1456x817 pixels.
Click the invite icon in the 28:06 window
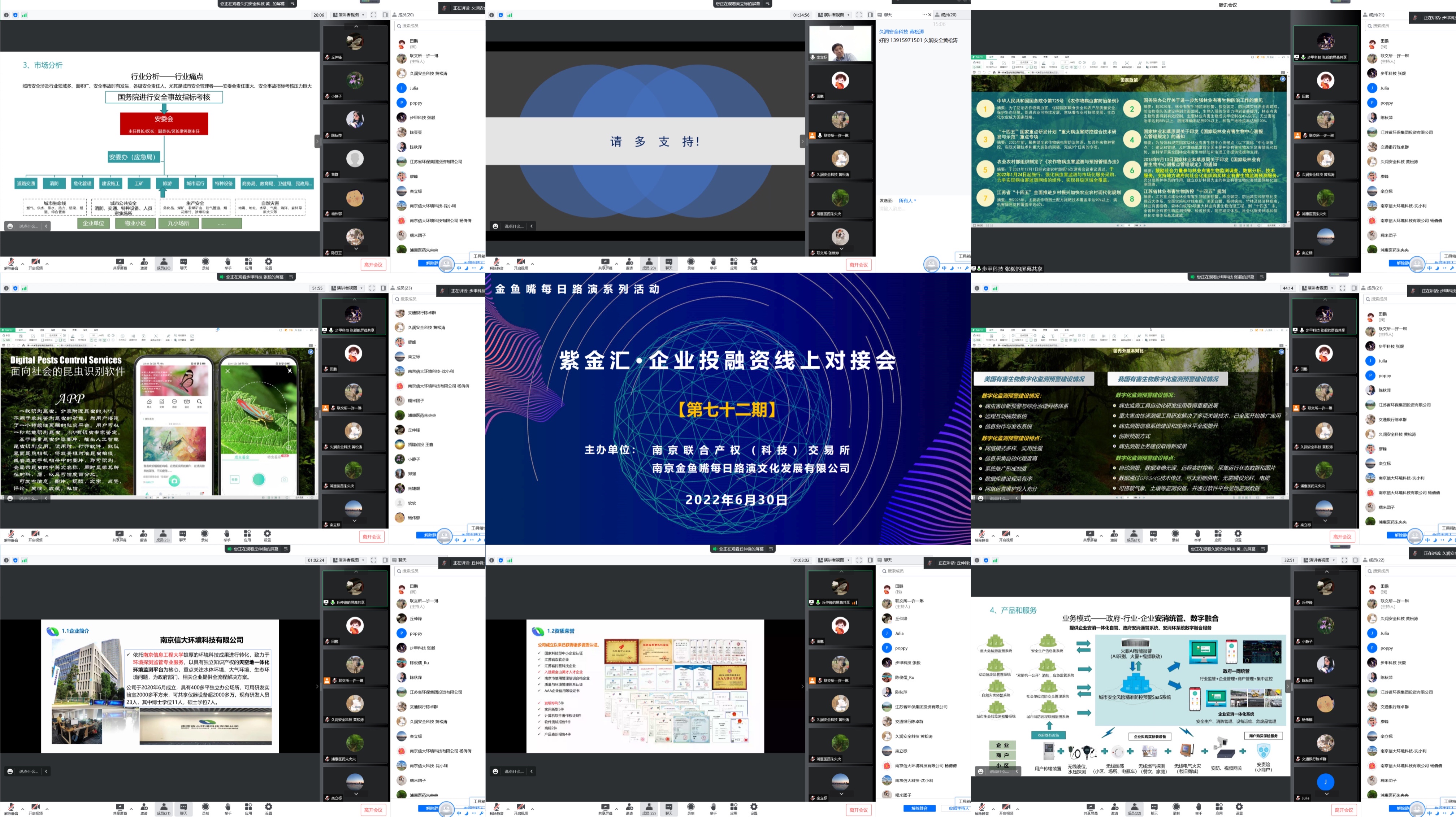(144, 264)
